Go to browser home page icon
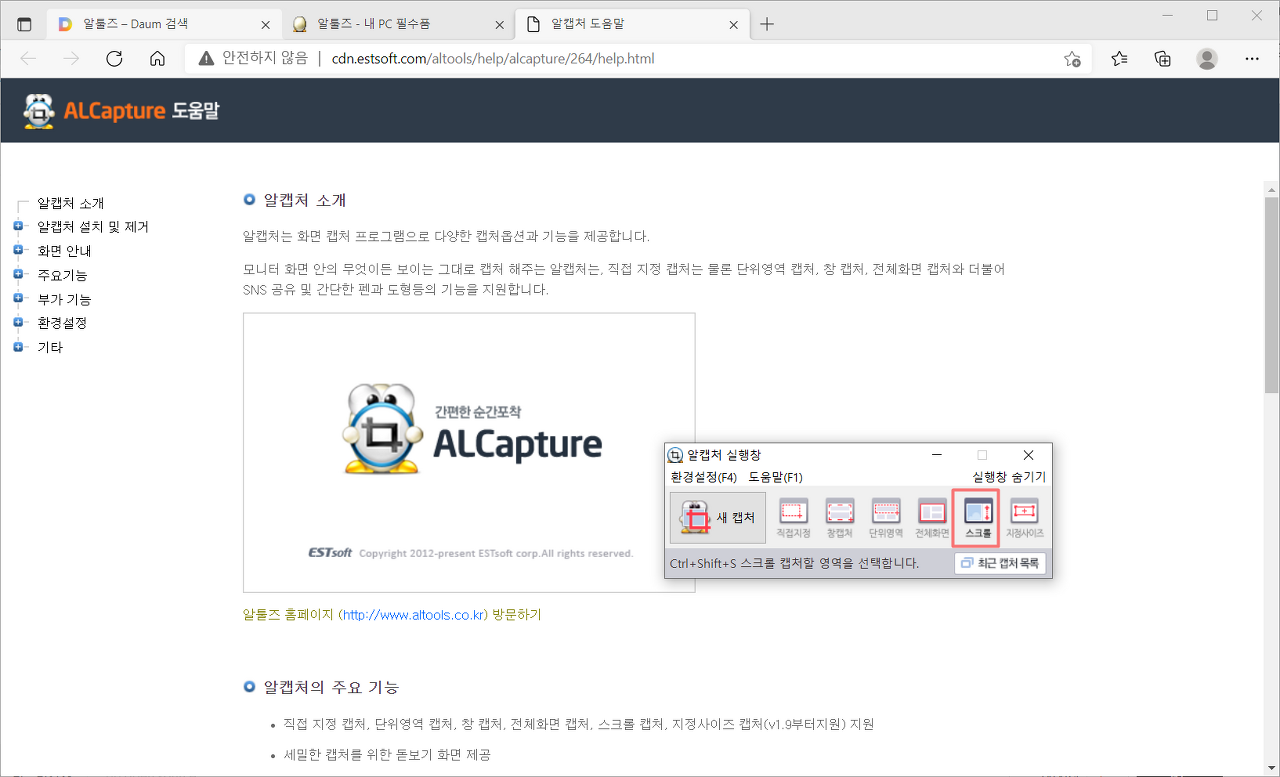Viewport: 1280px width, 777px height. tap(157, 58)
